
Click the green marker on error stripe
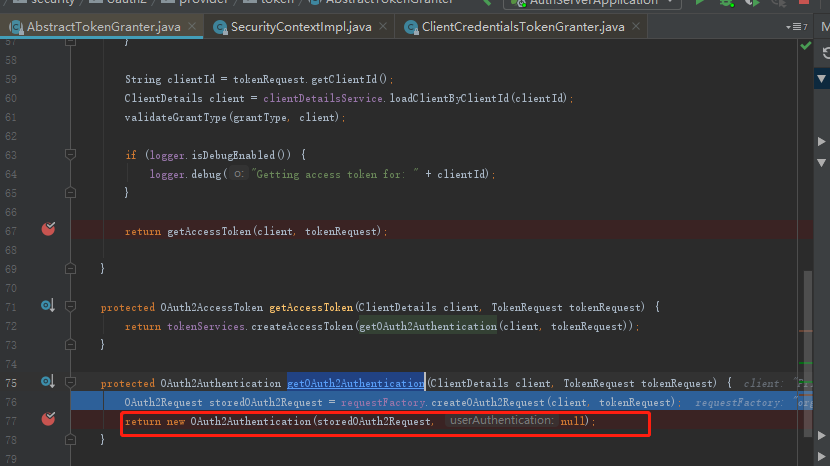805,363
